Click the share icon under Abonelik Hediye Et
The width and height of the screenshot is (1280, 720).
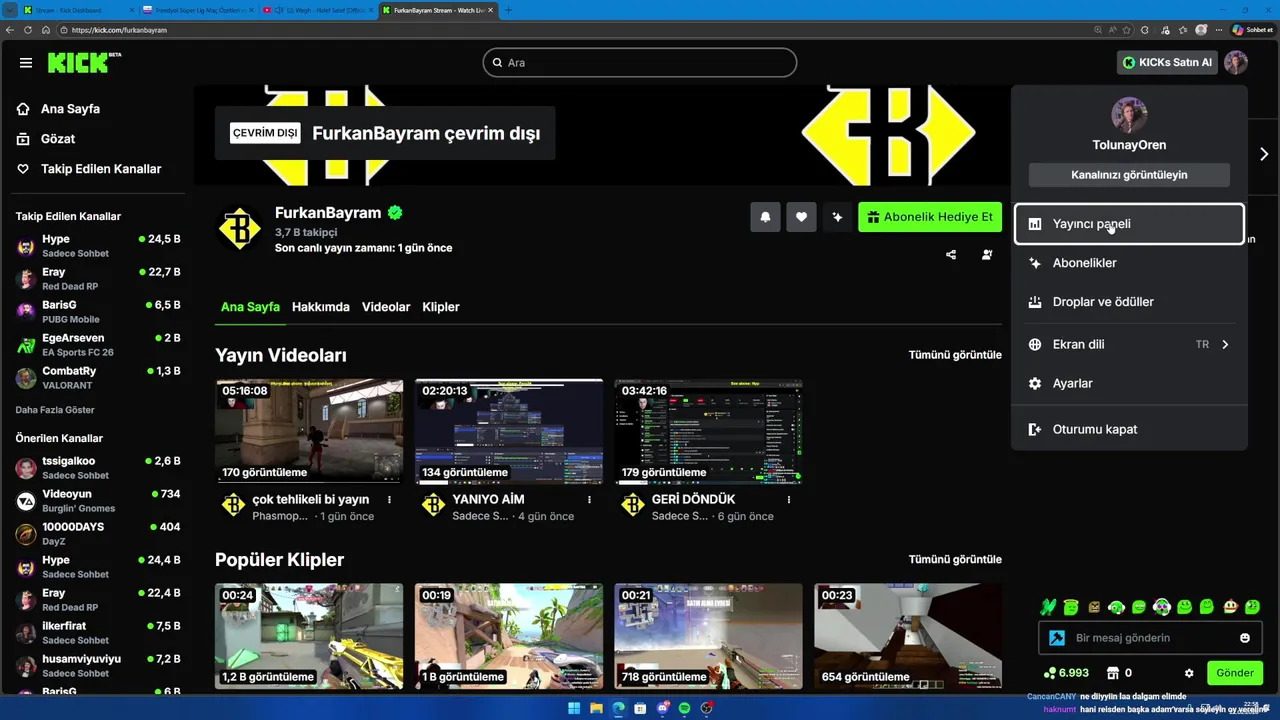tap(951, 255)
